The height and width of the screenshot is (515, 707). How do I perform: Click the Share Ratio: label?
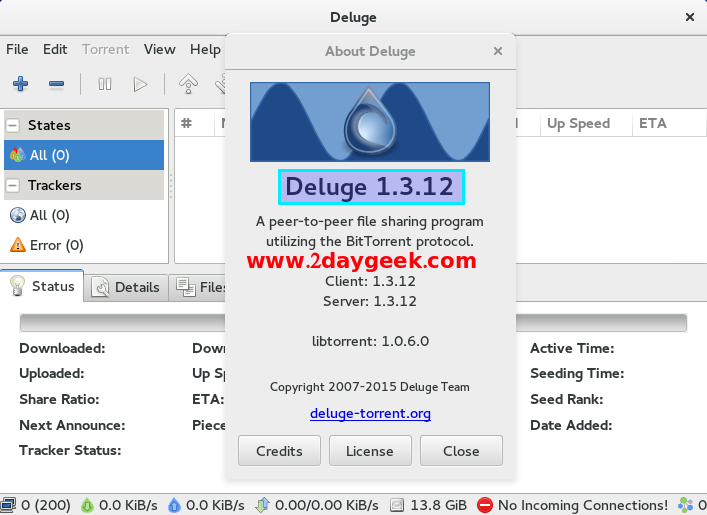59,399
